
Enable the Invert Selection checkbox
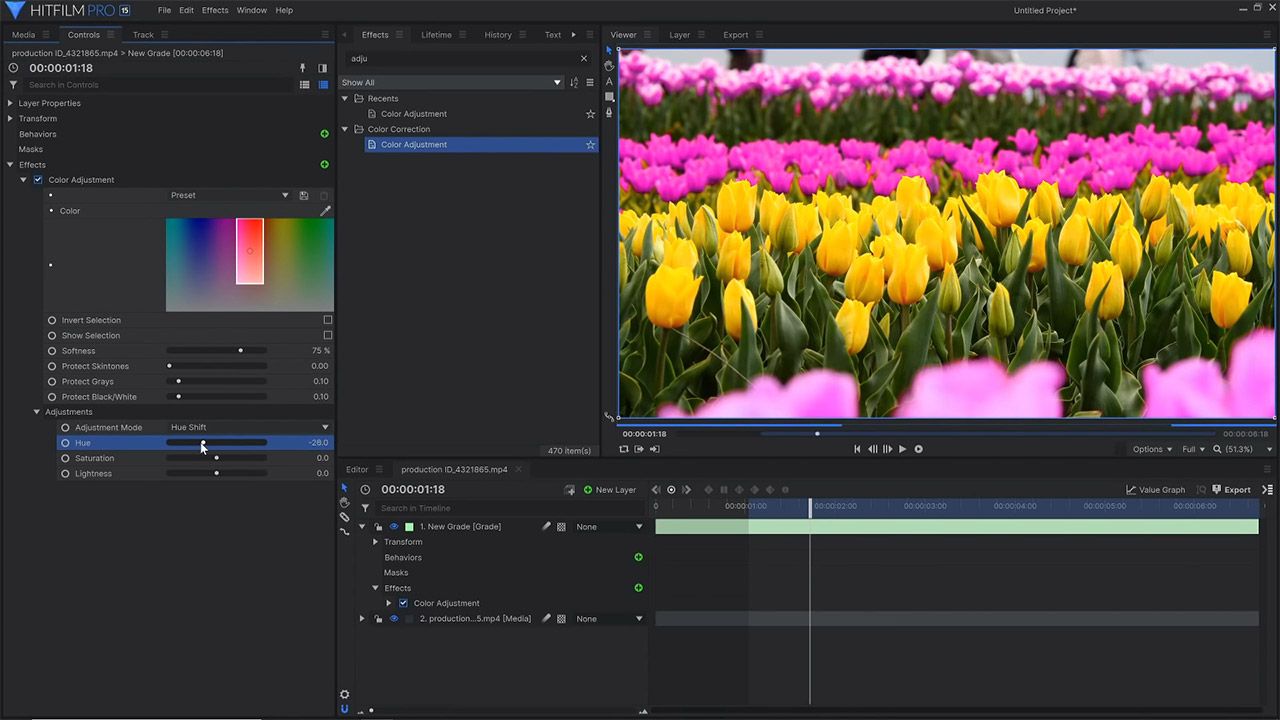click(x=327, y=320)
